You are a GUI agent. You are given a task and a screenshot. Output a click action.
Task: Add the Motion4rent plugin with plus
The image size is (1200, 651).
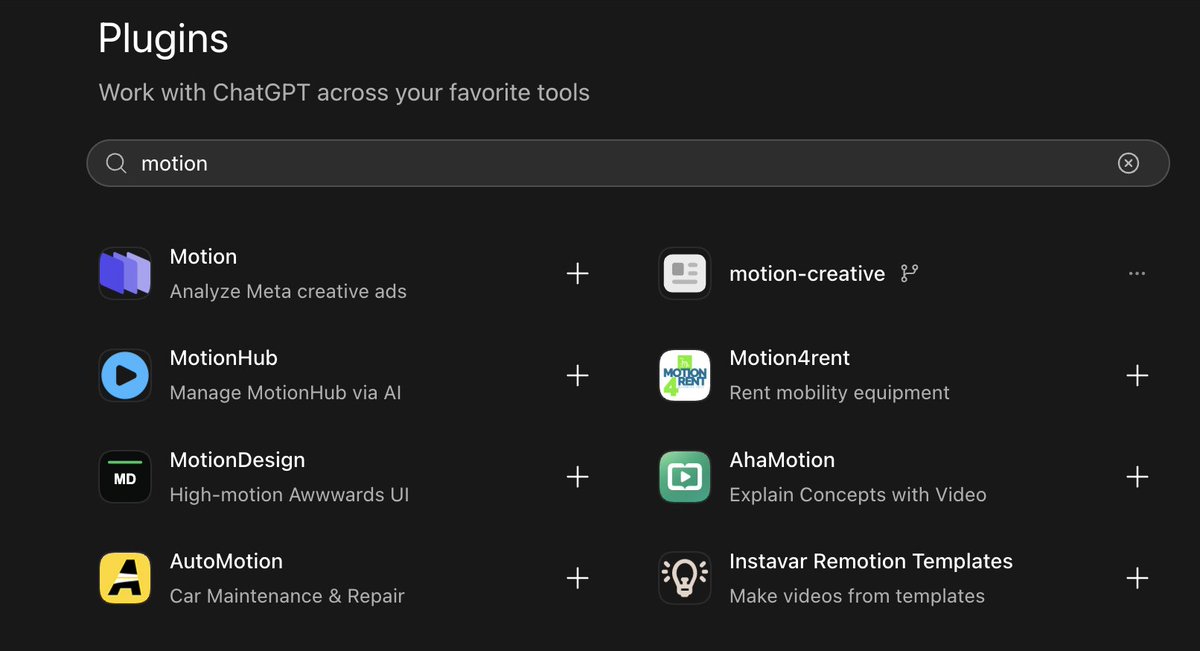point(1137,375)
